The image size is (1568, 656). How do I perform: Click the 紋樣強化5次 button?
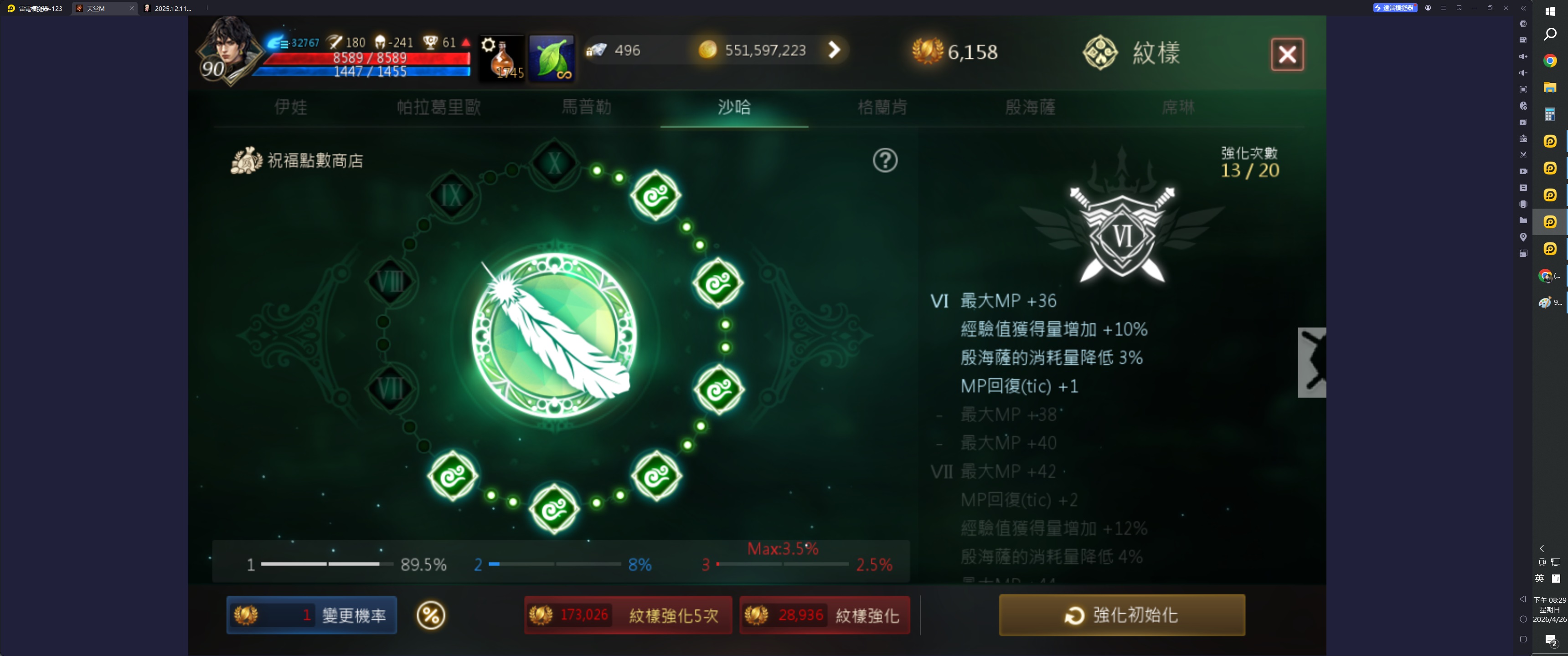click(x=628, y=615)
